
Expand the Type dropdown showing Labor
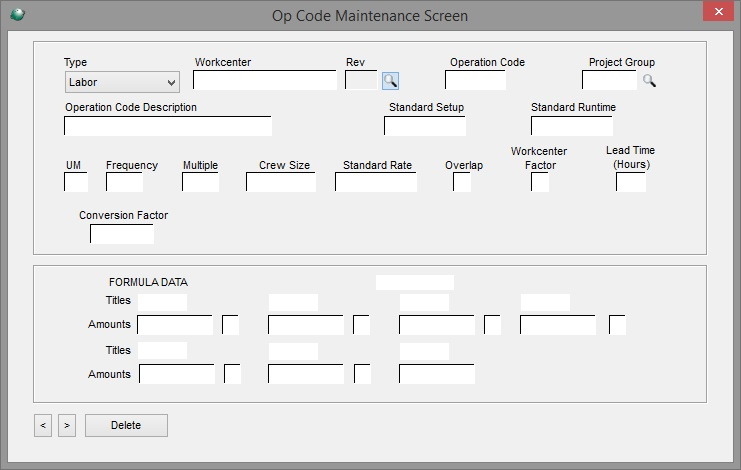click(122, 82)
